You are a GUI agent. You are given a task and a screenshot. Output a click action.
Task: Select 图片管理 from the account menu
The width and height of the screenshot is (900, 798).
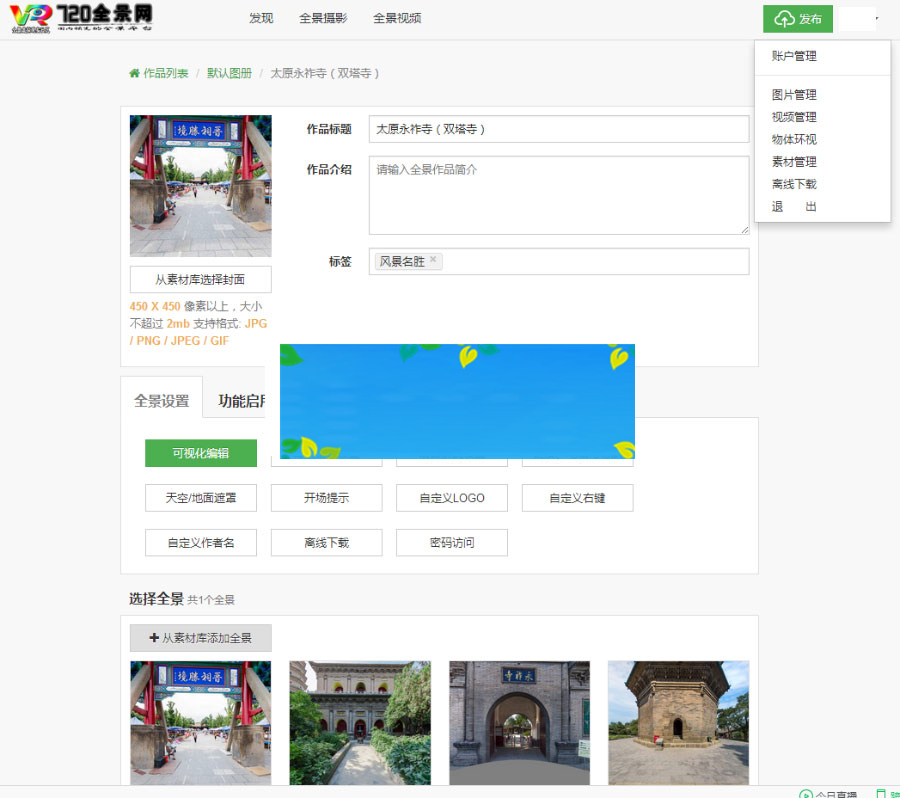coord(794,94)
